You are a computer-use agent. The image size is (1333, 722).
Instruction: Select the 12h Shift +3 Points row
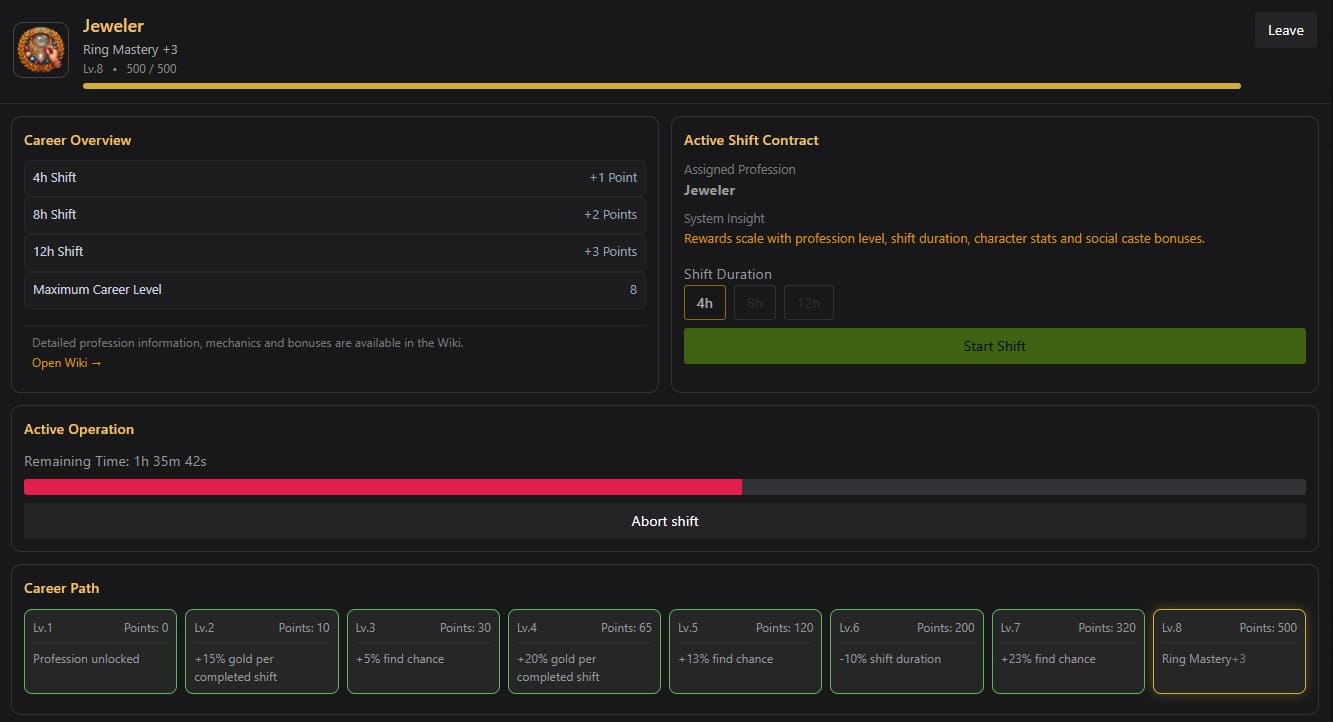click(335, 252)
